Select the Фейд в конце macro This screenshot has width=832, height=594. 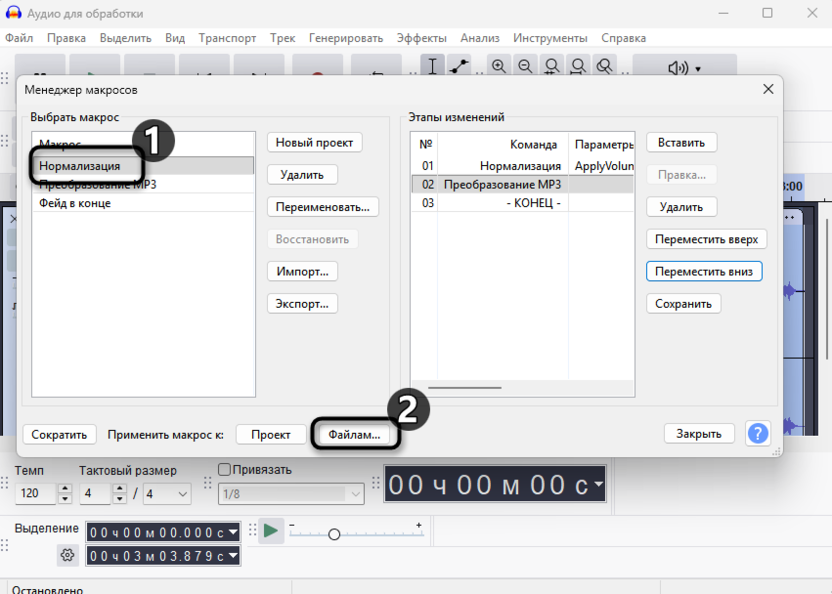click(x=75, y=203)
